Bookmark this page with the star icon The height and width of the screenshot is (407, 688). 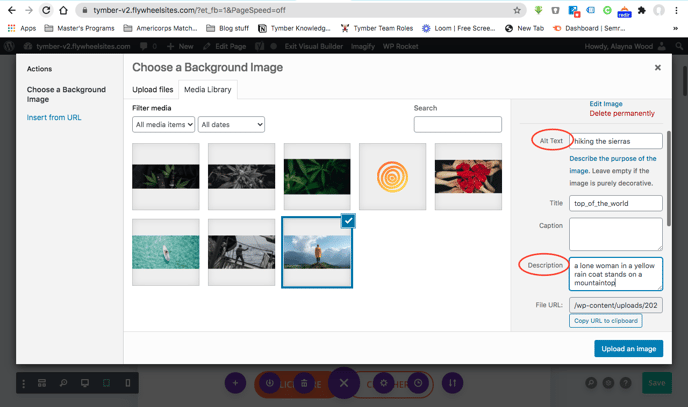(517, 10)
